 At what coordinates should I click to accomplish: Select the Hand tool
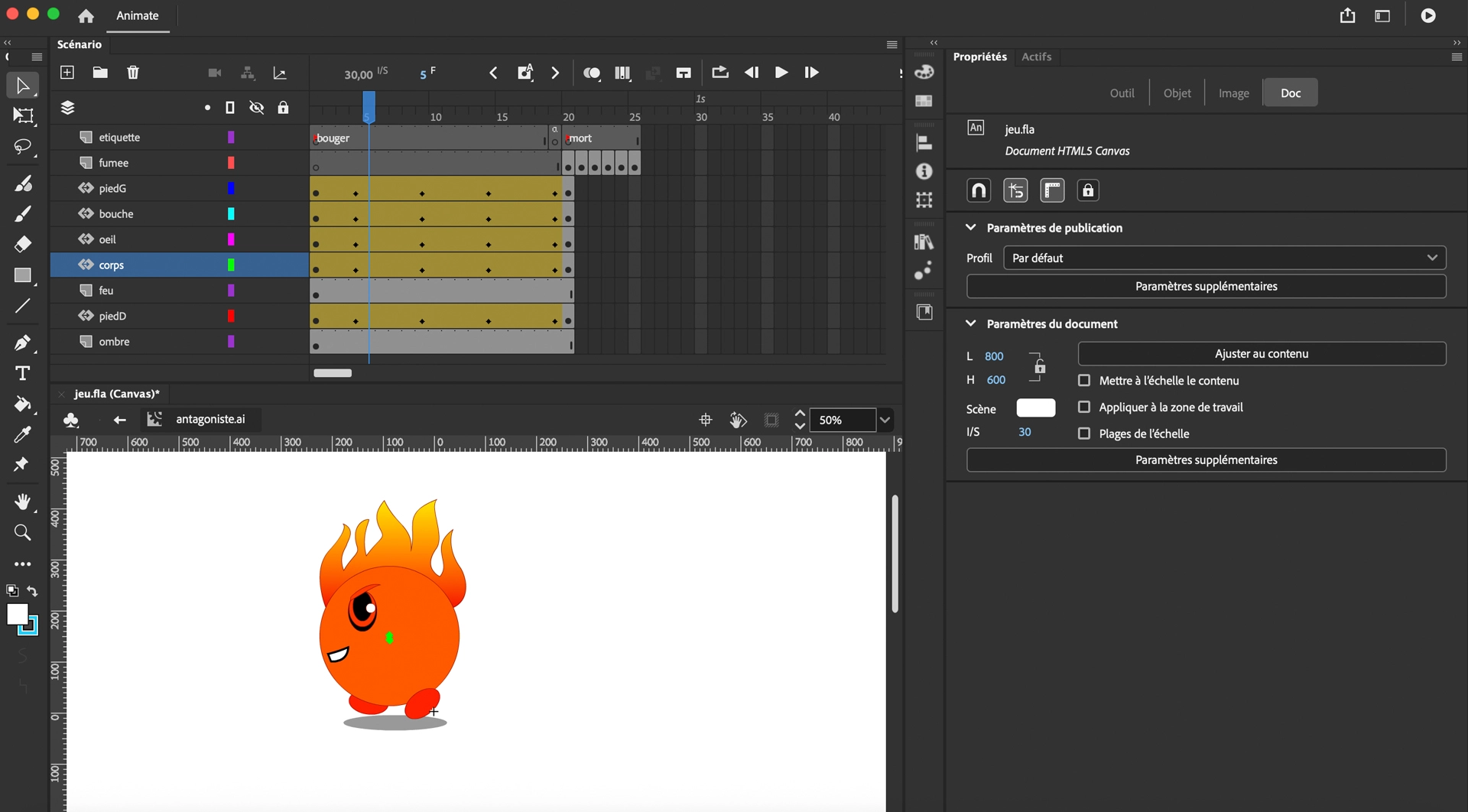tap(23, 502)
